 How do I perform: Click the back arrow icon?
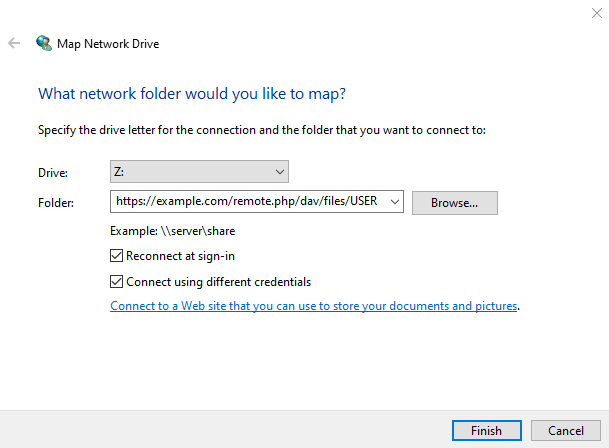coord(14,44)
